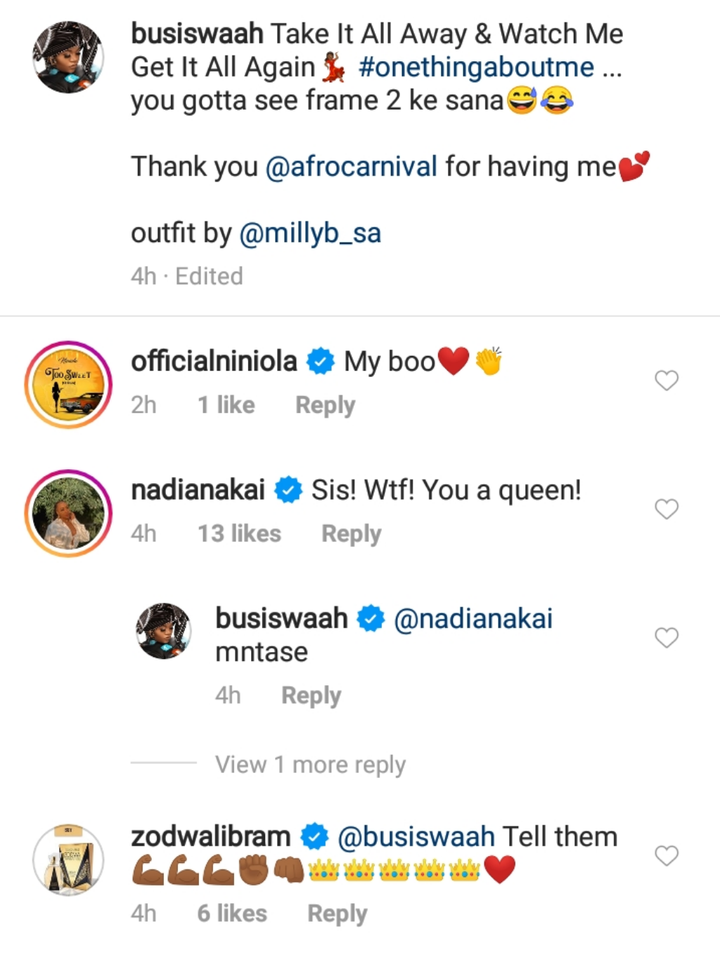The height and width of the screenshot is (970, 720).
Task: Like nadianakai's "You a queen" comment
Action: [x=666, y=509]
